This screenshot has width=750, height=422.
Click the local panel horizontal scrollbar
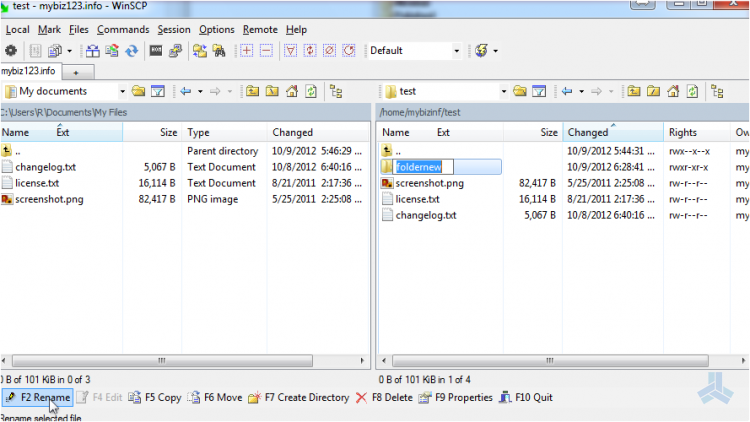click(x=162, y=360)
